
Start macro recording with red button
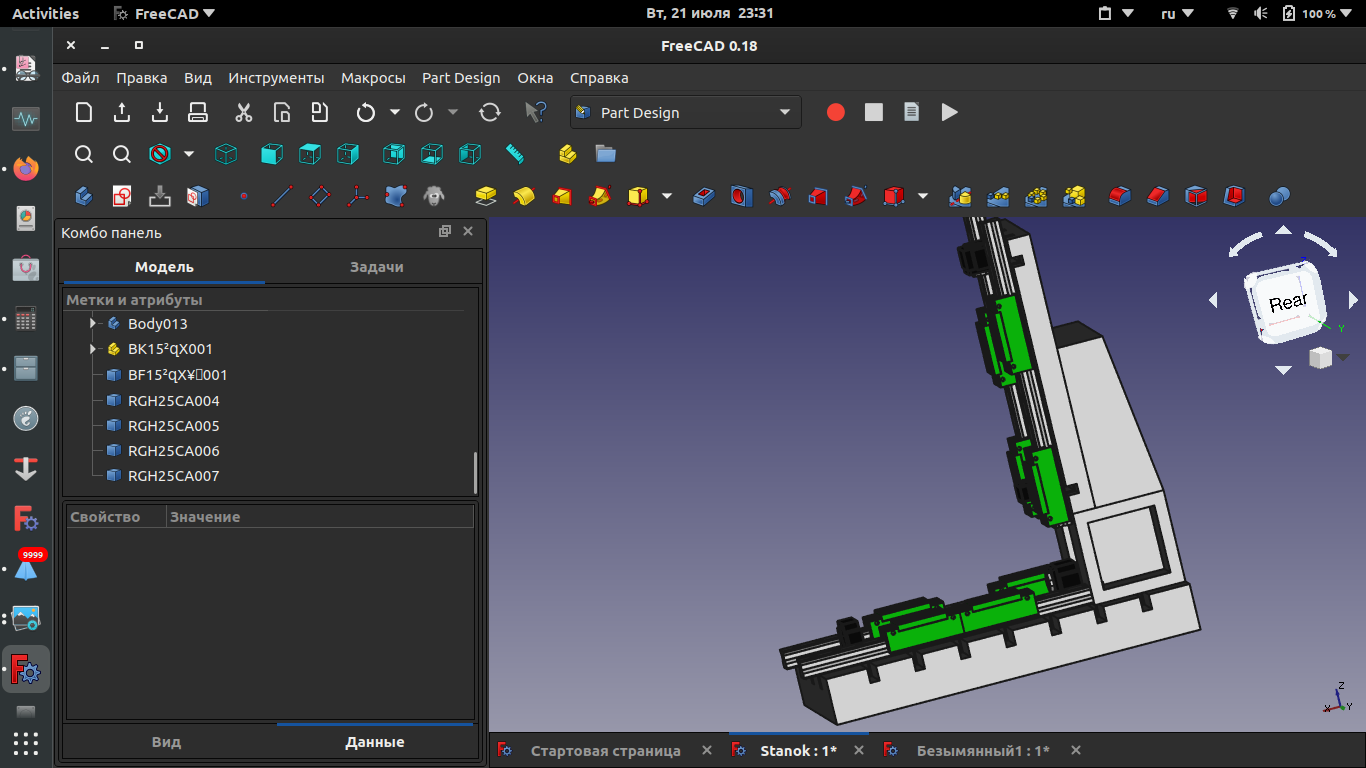coord(836,113)
